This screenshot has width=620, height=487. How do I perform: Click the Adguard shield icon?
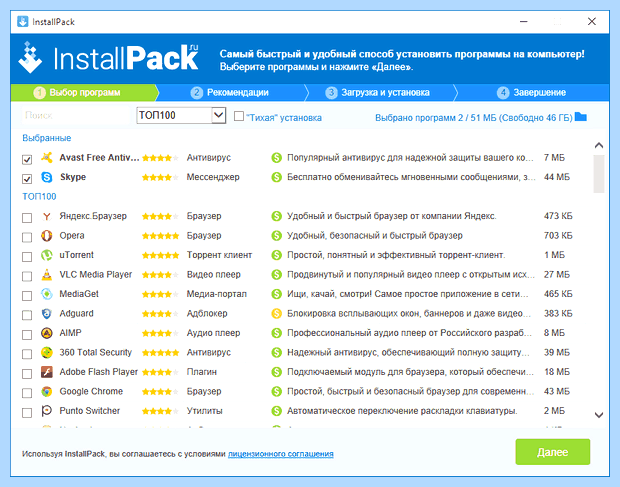pos(47,313)
